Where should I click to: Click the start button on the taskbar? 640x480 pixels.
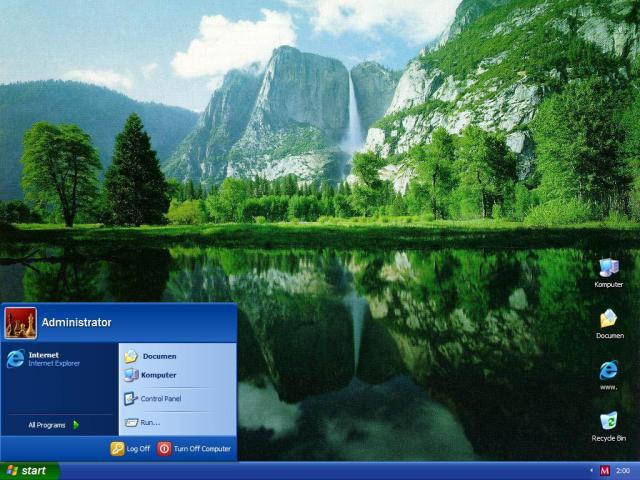(x=30, y=471)
